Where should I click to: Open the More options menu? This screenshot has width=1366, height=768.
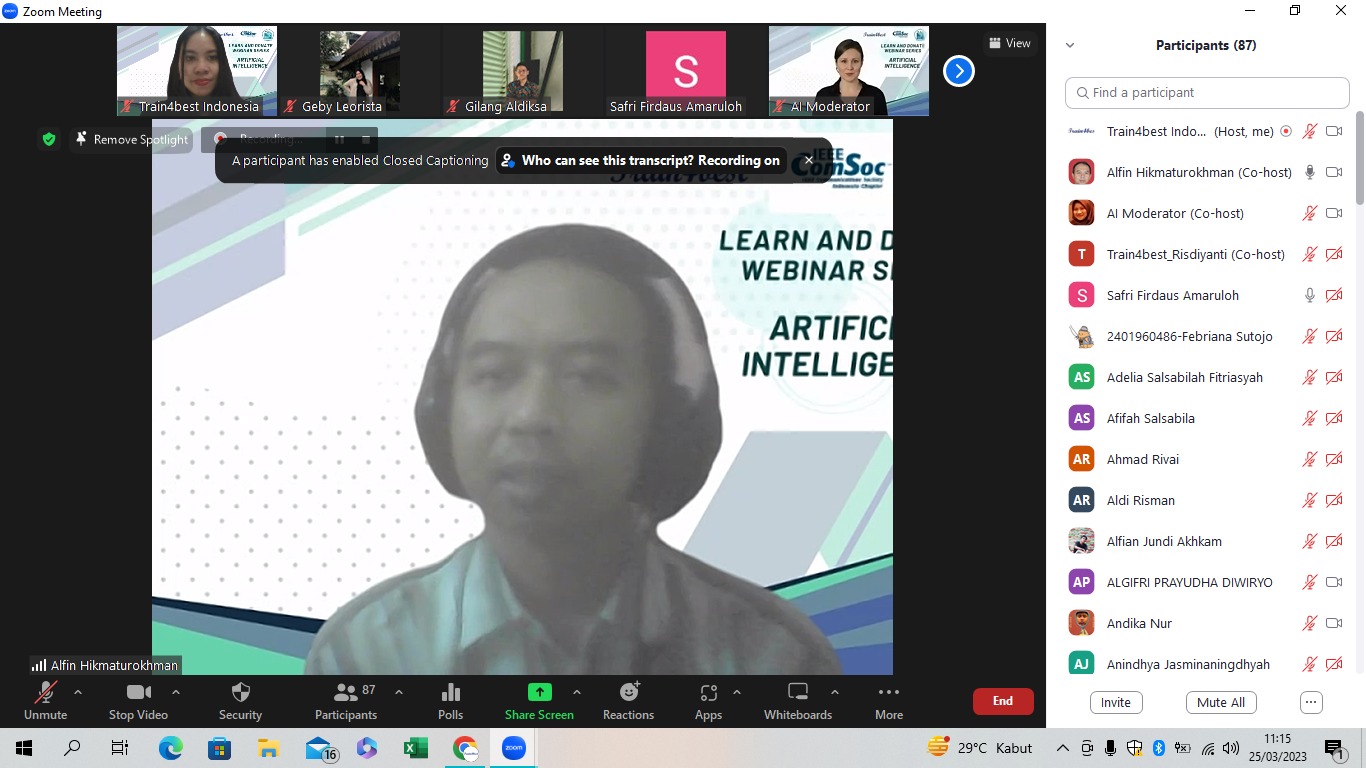[x=888, y=701]
